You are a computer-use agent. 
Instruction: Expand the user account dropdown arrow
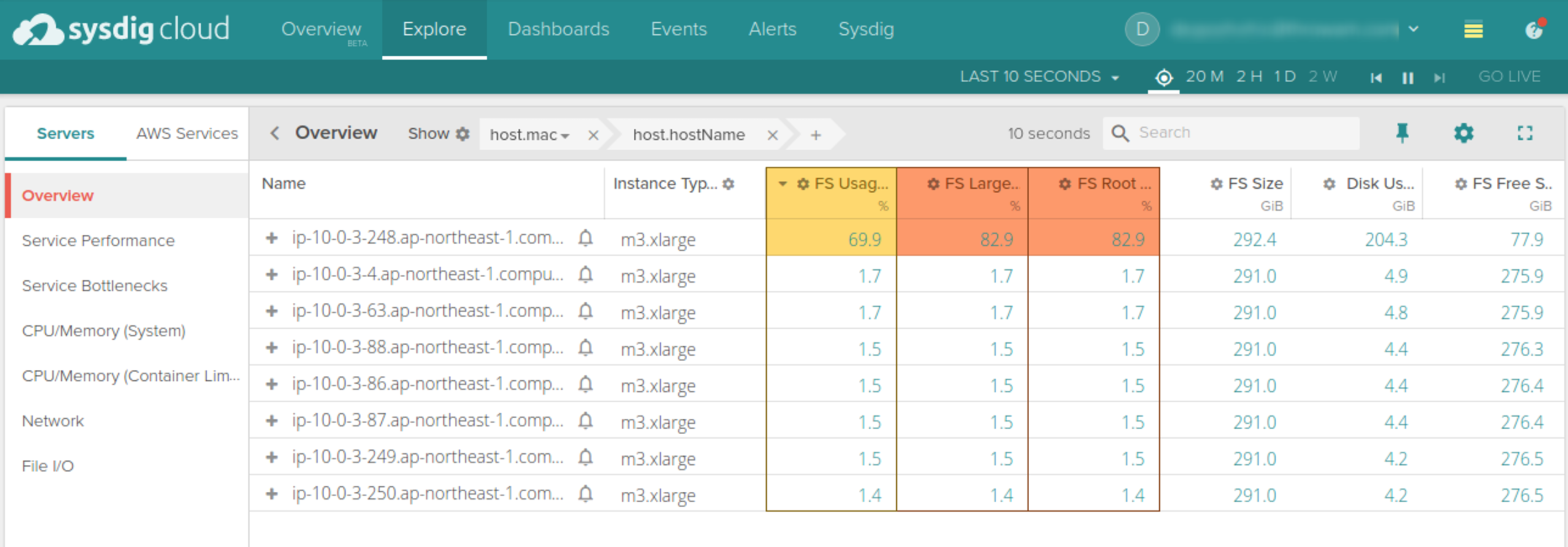[x=1414, y=29]
